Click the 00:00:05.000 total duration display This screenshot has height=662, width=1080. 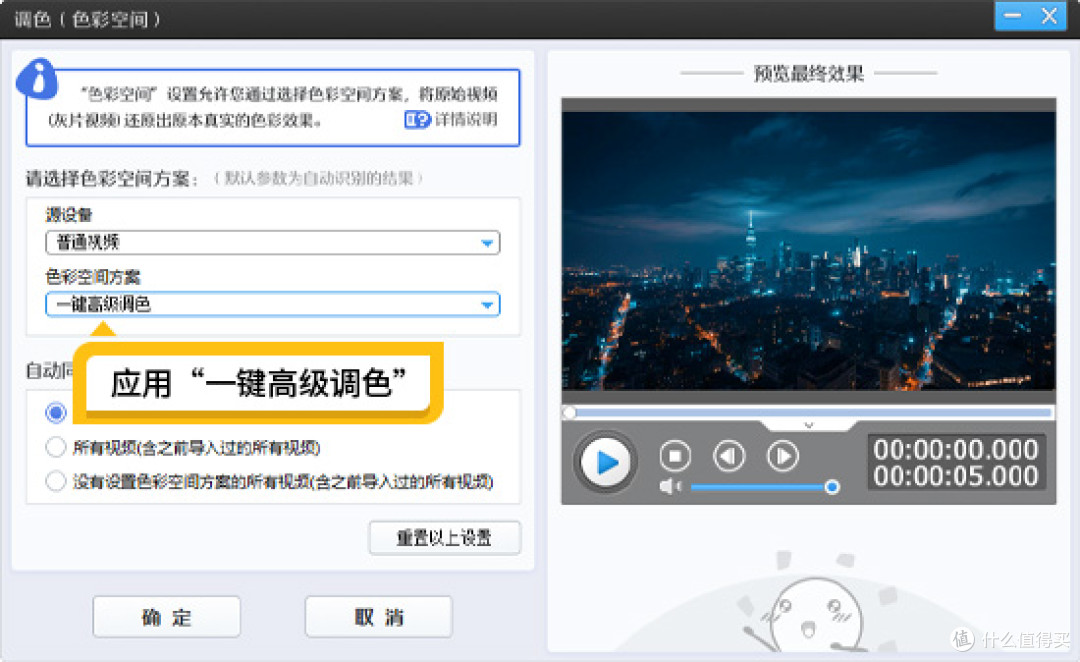point(956,476)
